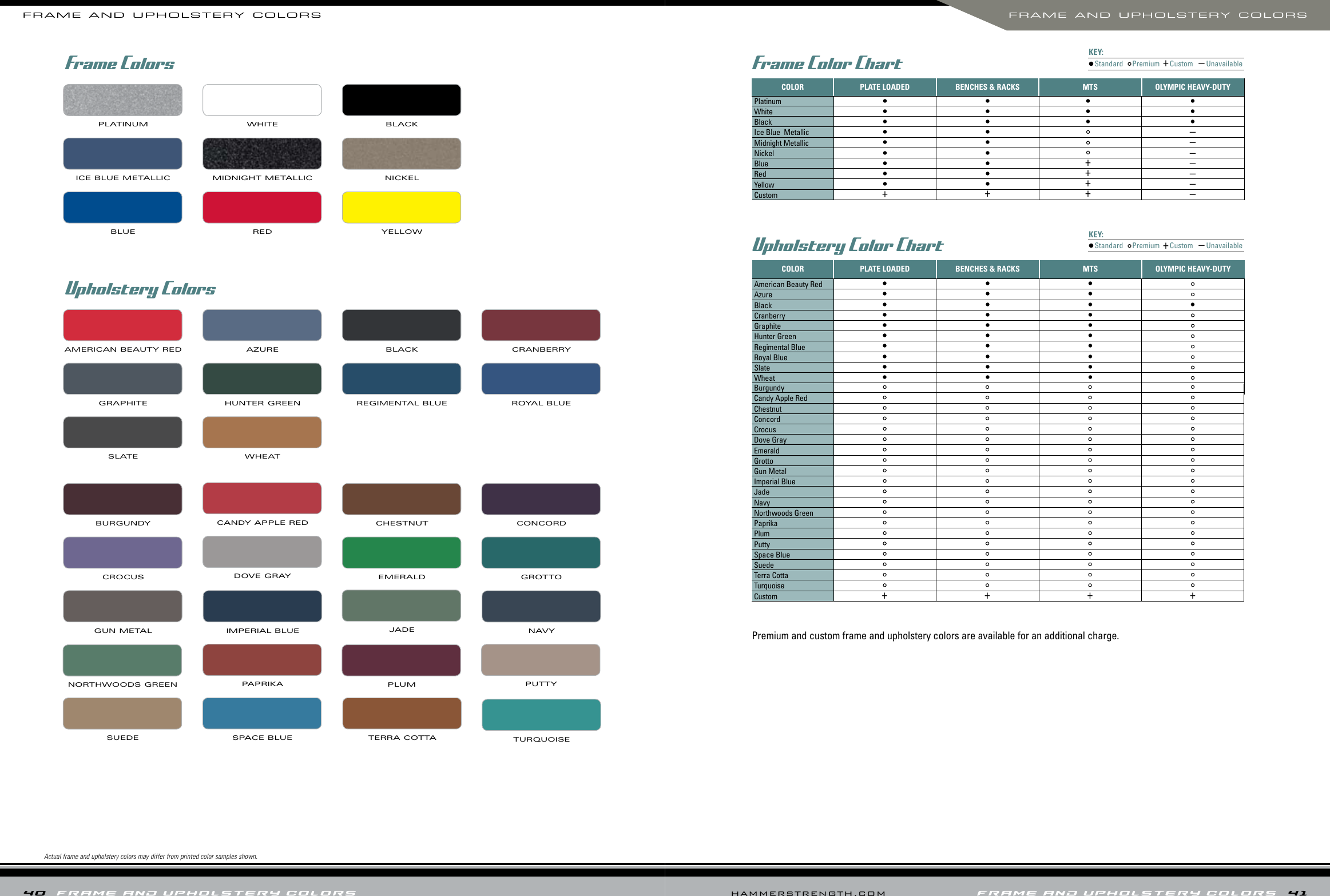The width and height of the screenshot is (1330, 896).
Task: Click the Upholstery Color Chart heading
Action: 848,245
